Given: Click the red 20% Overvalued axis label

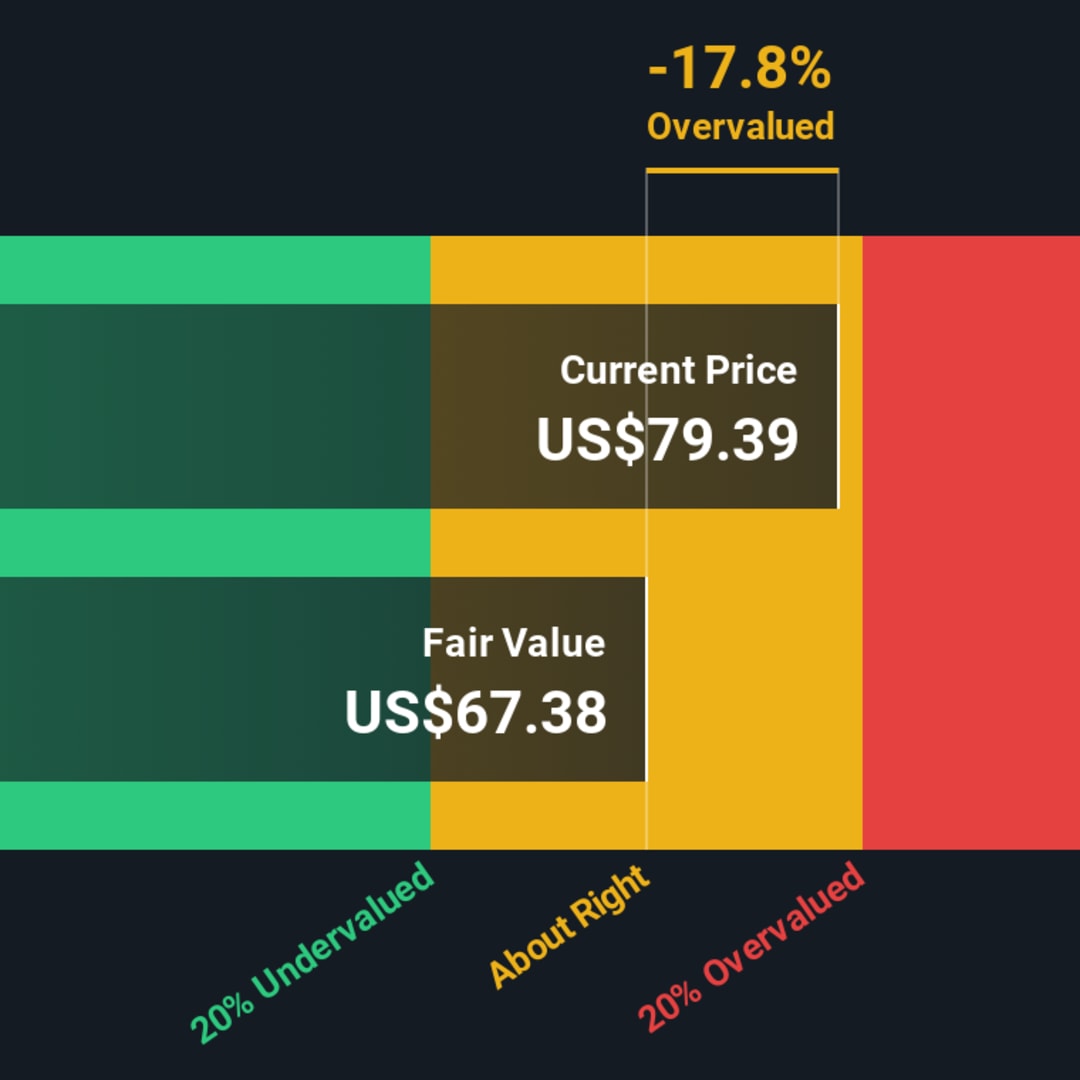Looking at the screenshot, I should (751, 947).
